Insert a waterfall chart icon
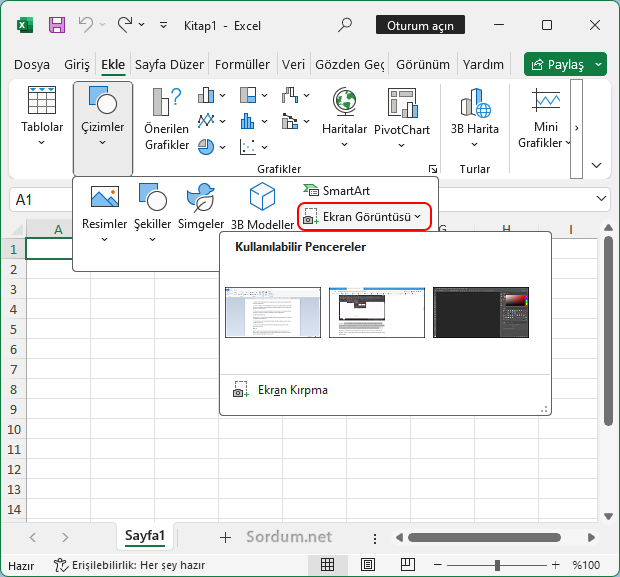 coord(290,95)
